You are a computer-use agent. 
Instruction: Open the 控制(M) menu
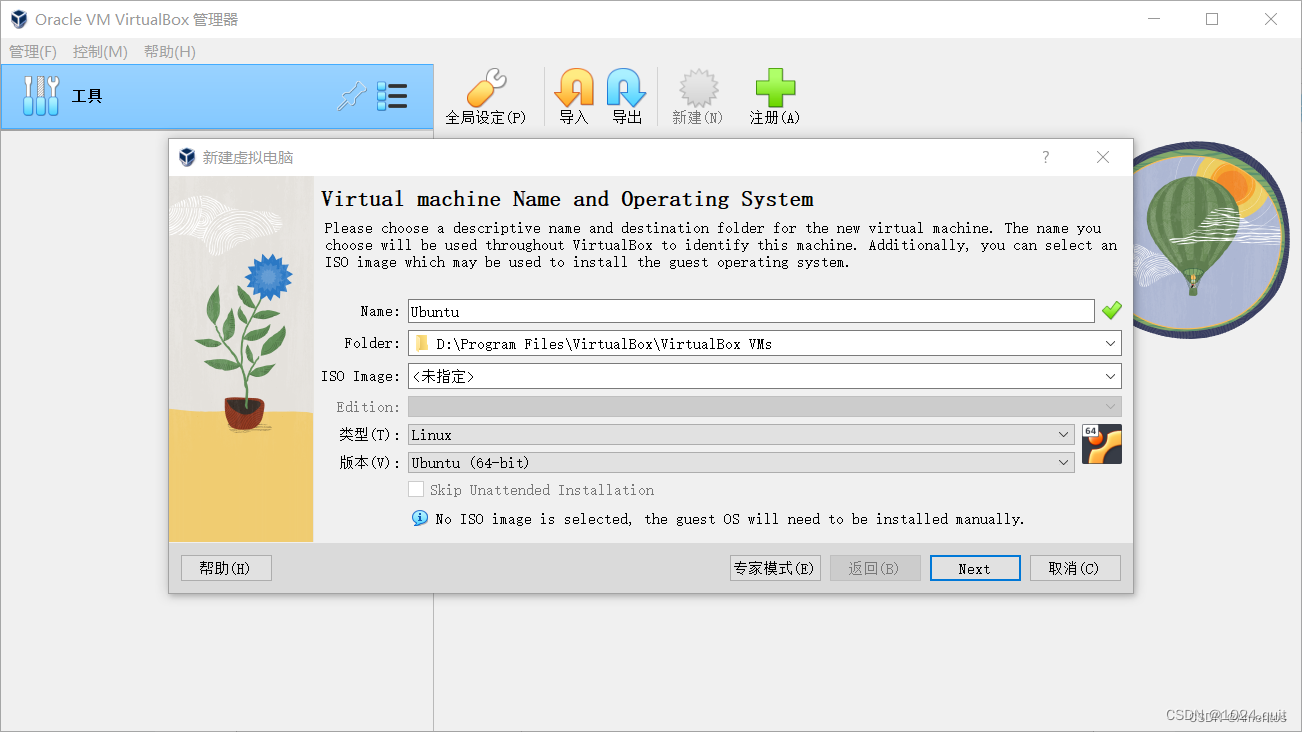tap(100, 51)
